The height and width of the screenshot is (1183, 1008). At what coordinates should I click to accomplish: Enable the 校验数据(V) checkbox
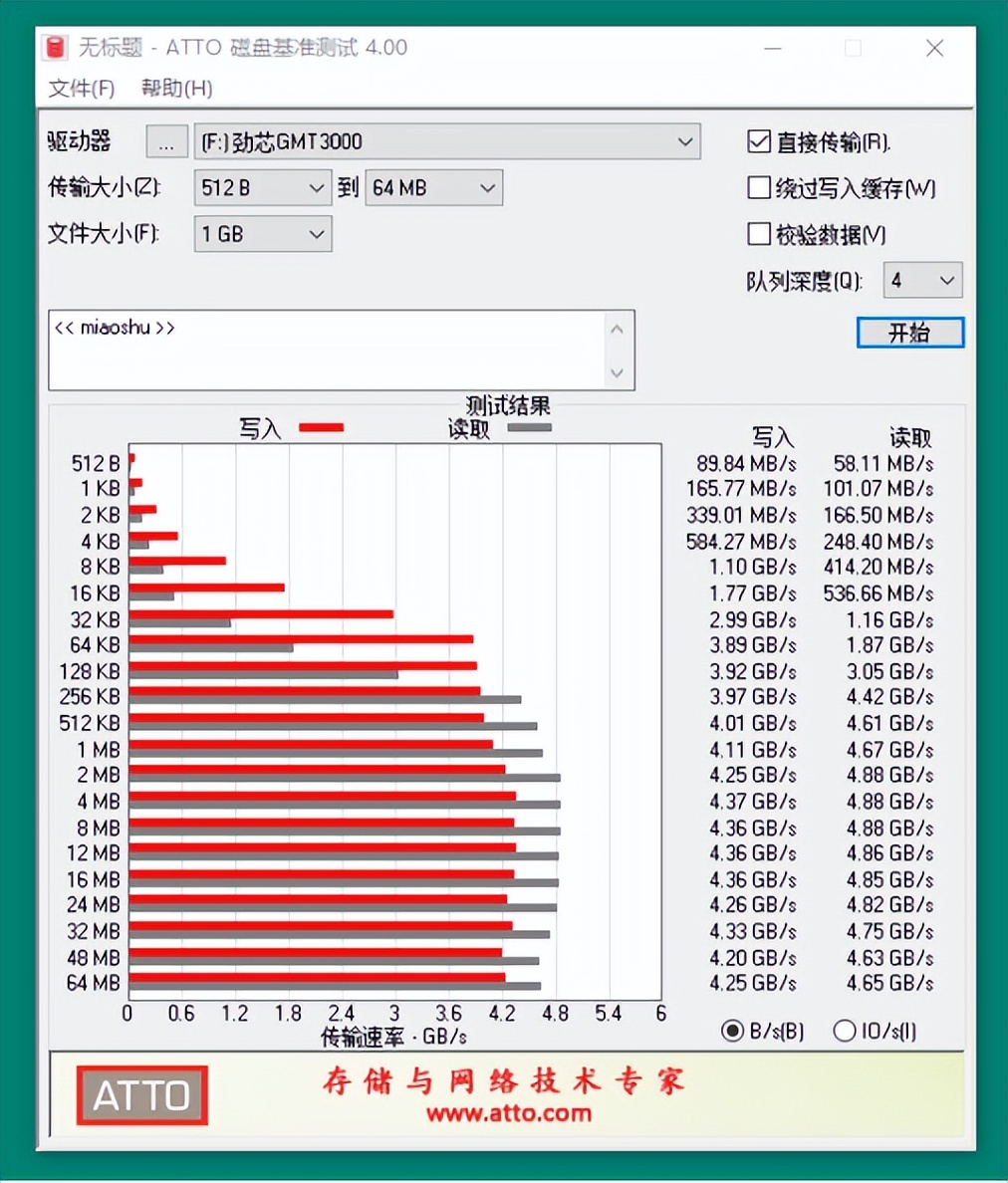click(759, 234)
